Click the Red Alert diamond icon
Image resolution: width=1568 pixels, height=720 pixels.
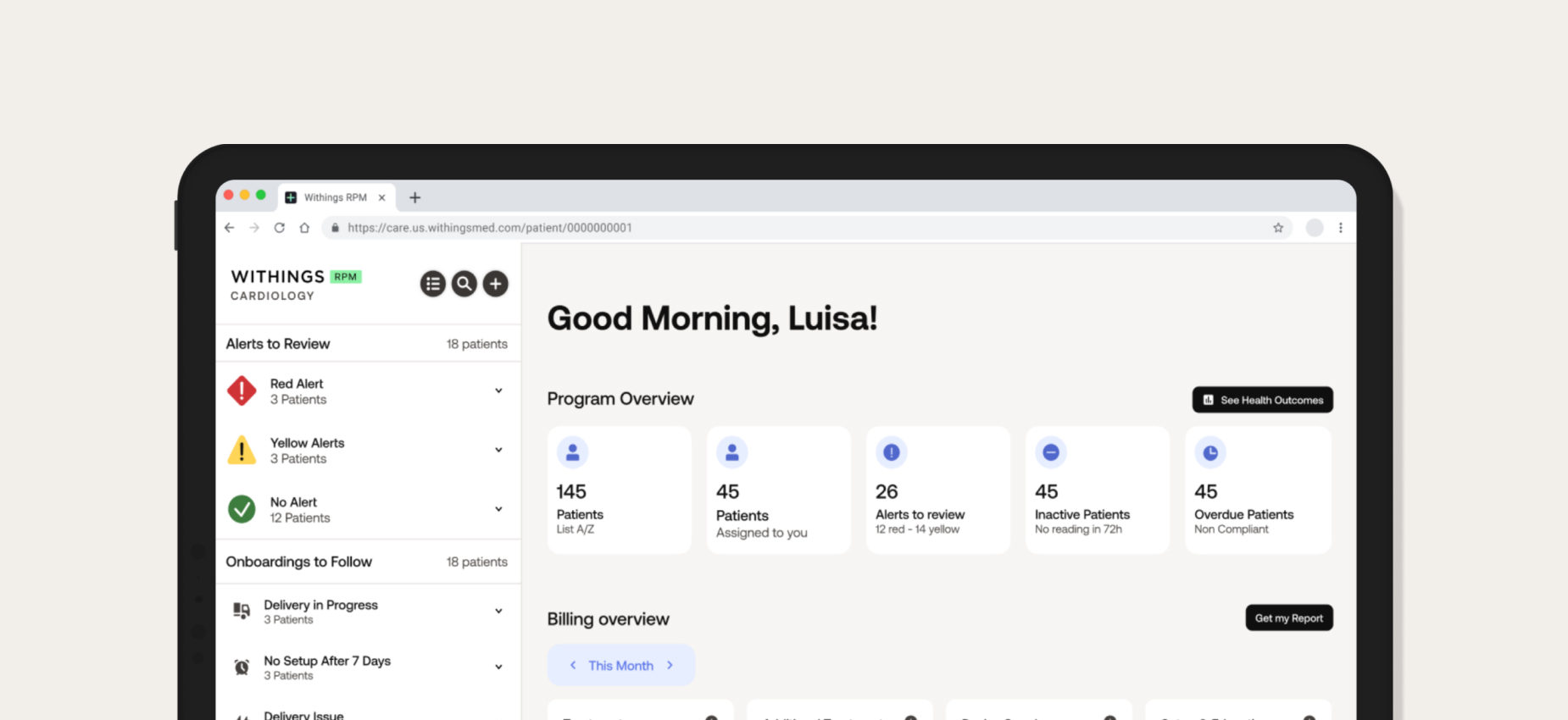point(242,391)
